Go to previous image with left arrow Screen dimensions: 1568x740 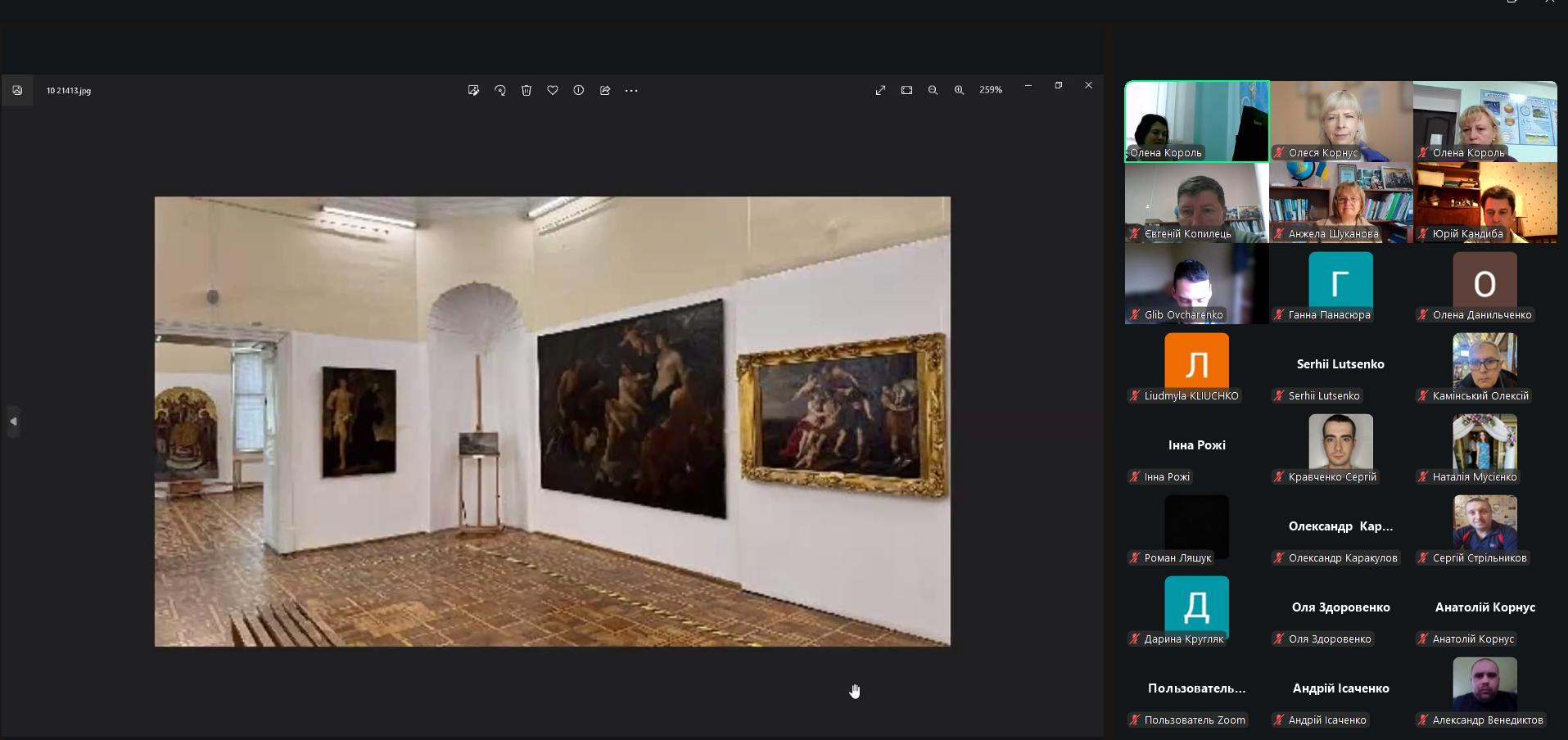[13, 422]
